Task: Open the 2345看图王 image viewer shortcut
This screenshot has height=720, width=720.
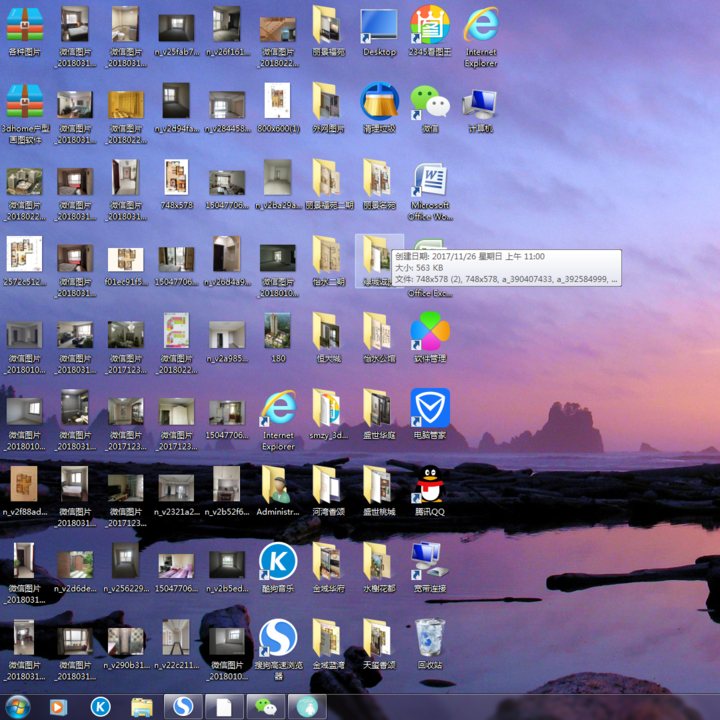Action: pos(429,27)
